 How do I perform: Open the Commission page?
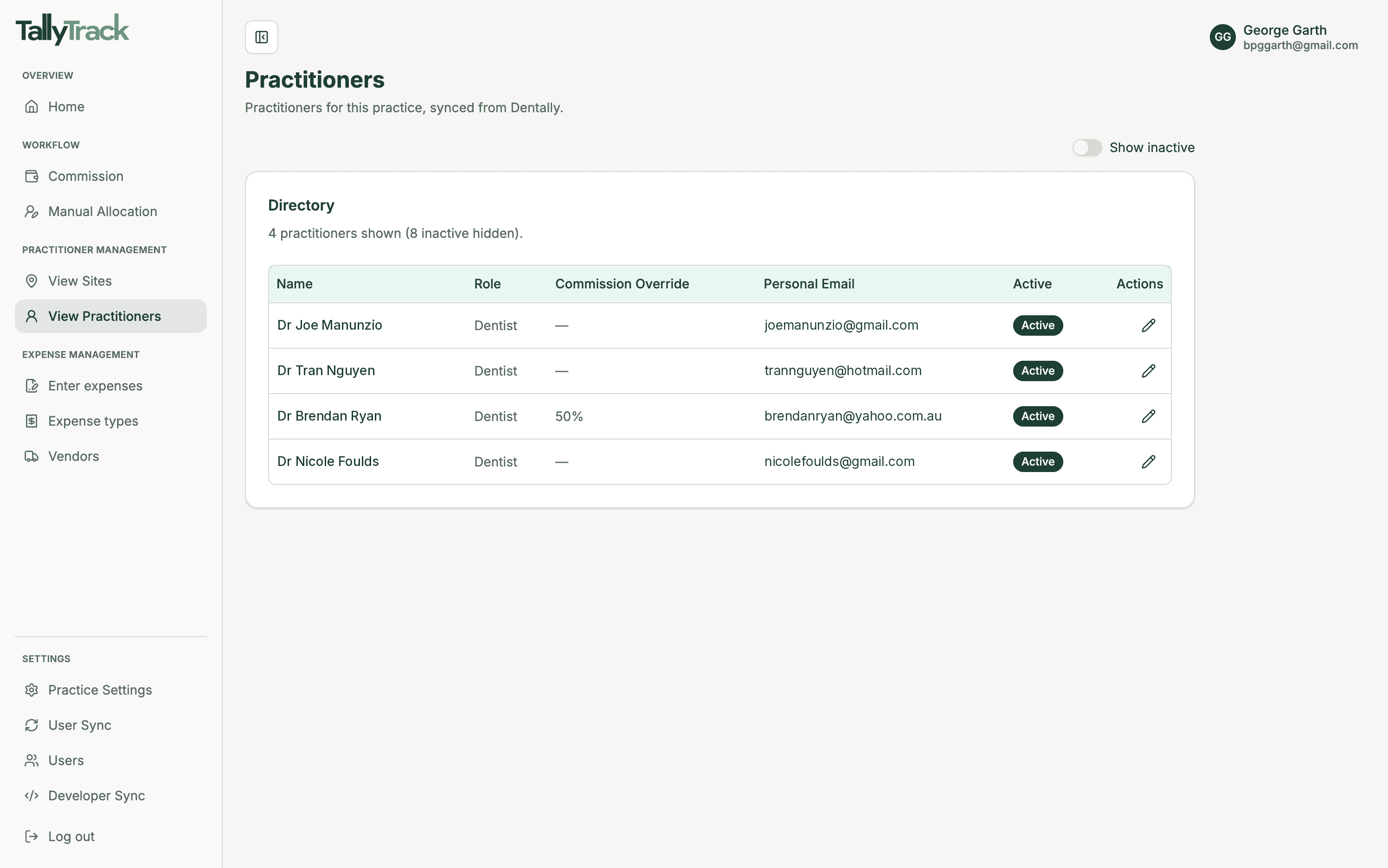click(111, 176)
